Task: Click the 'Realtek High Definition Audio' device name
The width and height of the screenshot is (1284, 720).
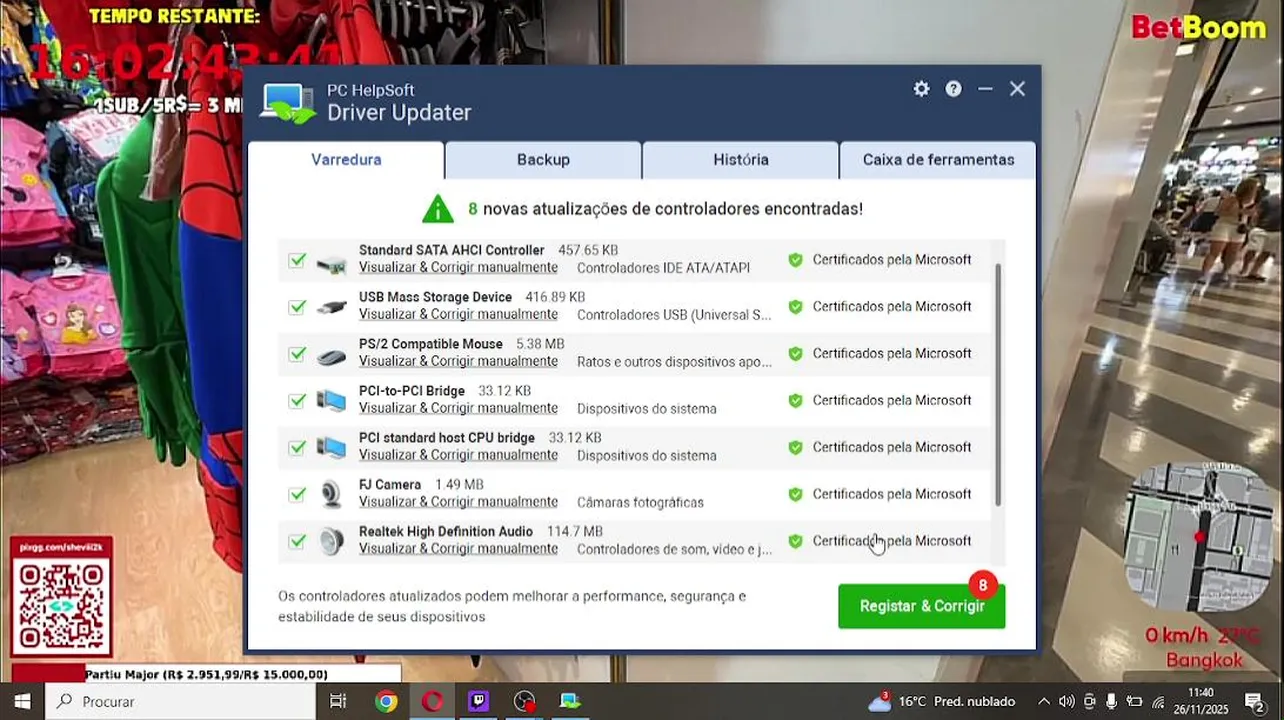Action: [x=446, y=532]
